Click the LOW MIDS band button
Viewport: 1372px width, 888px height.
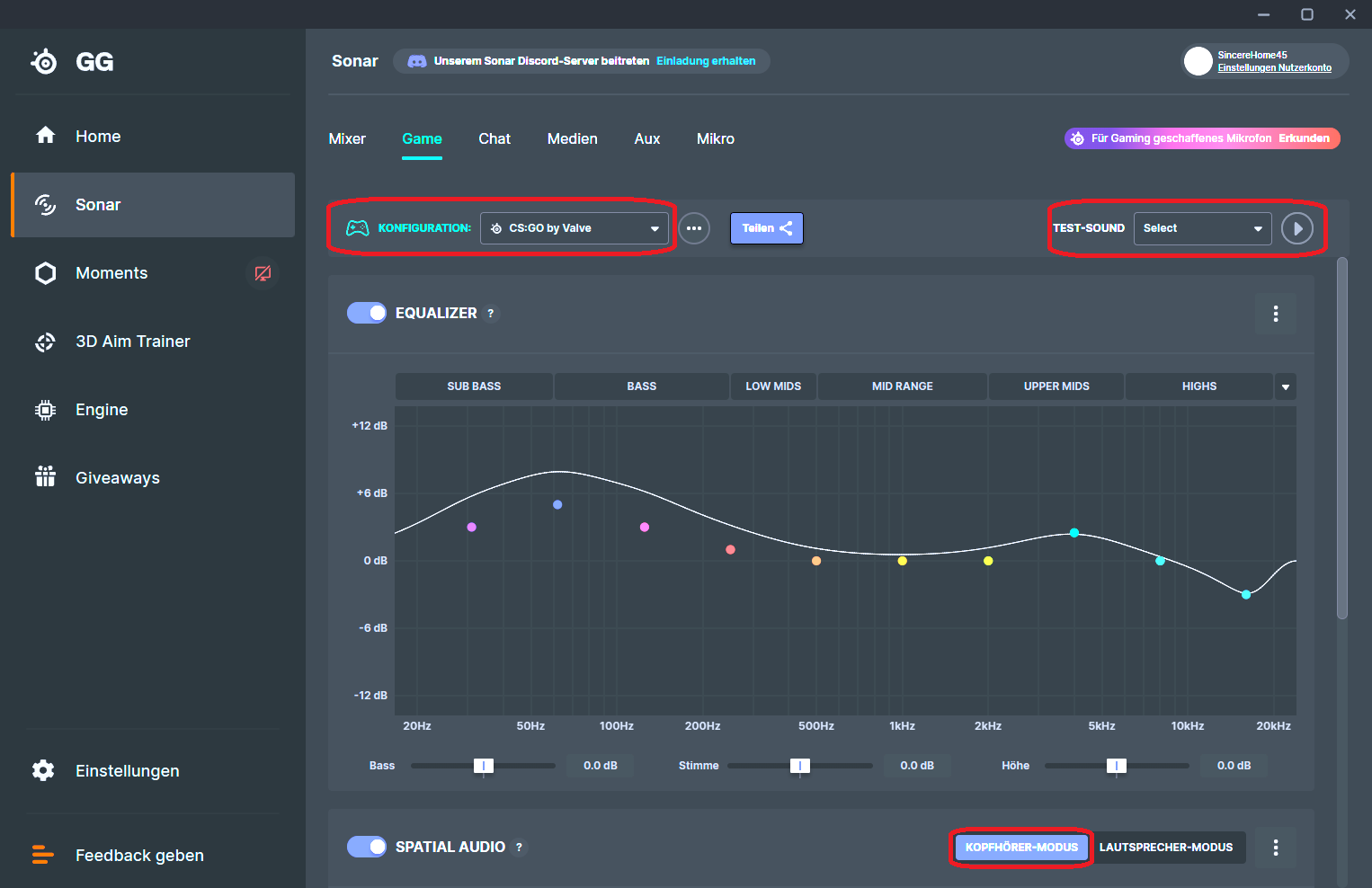pyautogui.click(x=773, y=386)
